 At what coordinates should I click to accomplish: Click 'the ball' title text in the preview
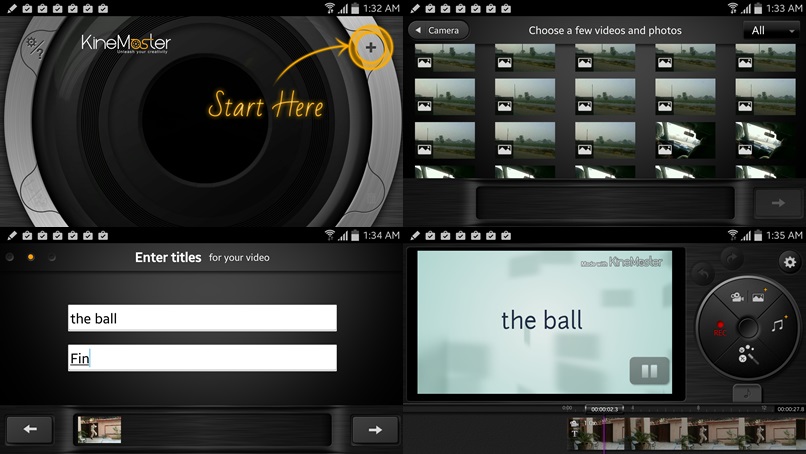pos(542,320)
